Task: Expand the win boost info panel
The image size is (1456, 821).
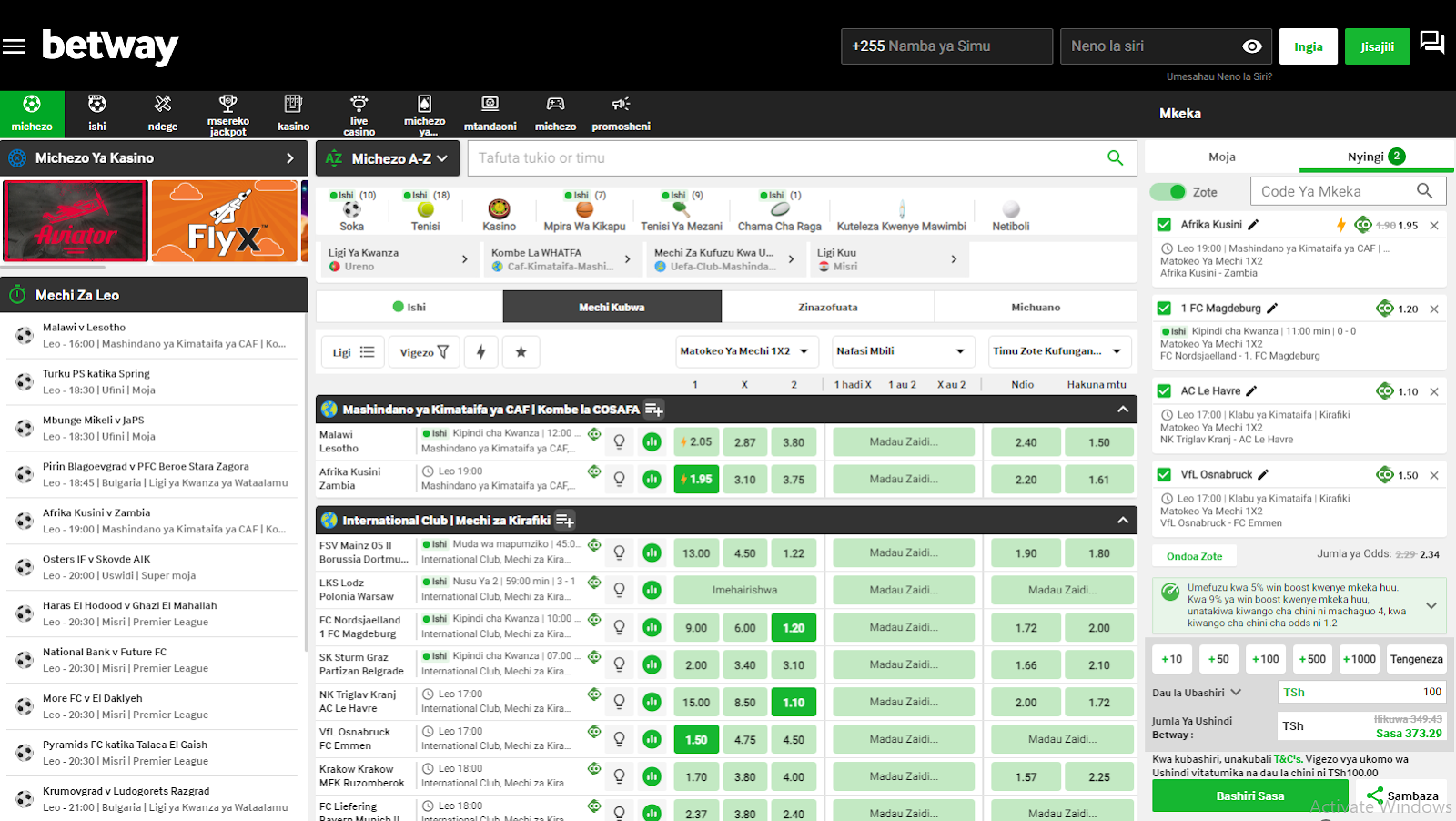Action: coord(1431,605)
